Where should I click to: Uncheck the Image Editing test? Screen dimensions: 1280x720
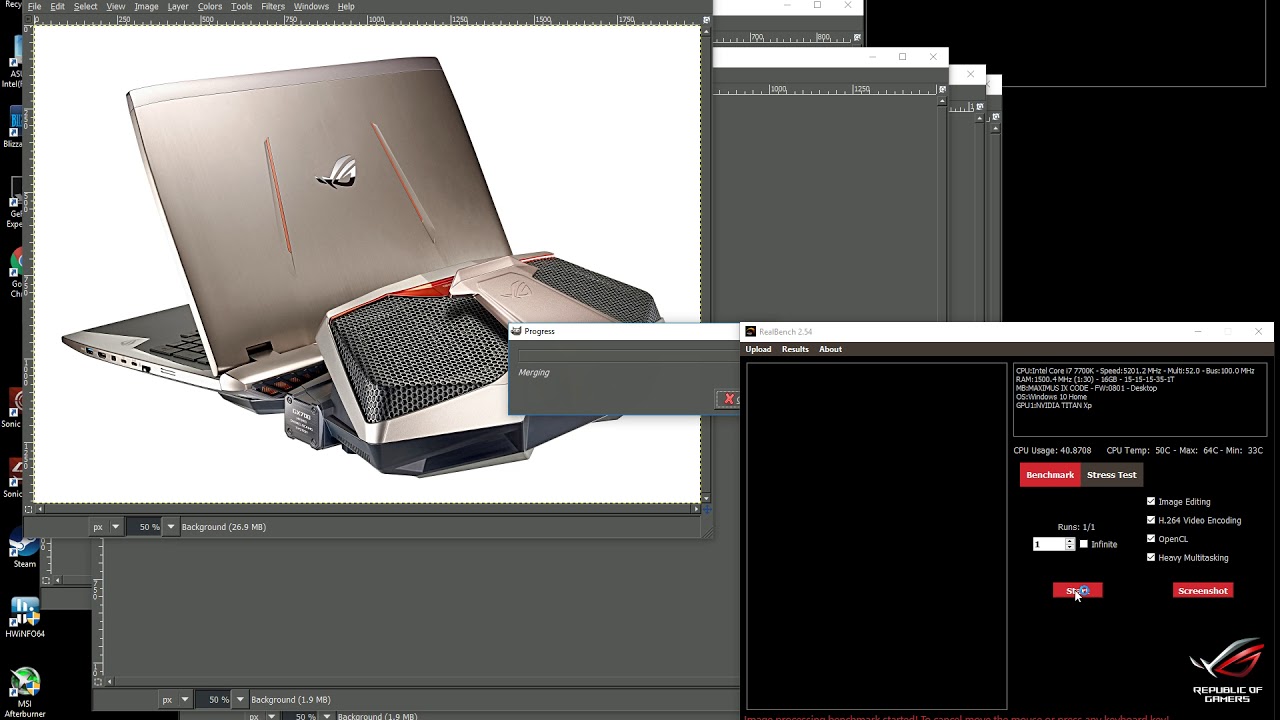pyautogui.click(x=1151, y=502)
